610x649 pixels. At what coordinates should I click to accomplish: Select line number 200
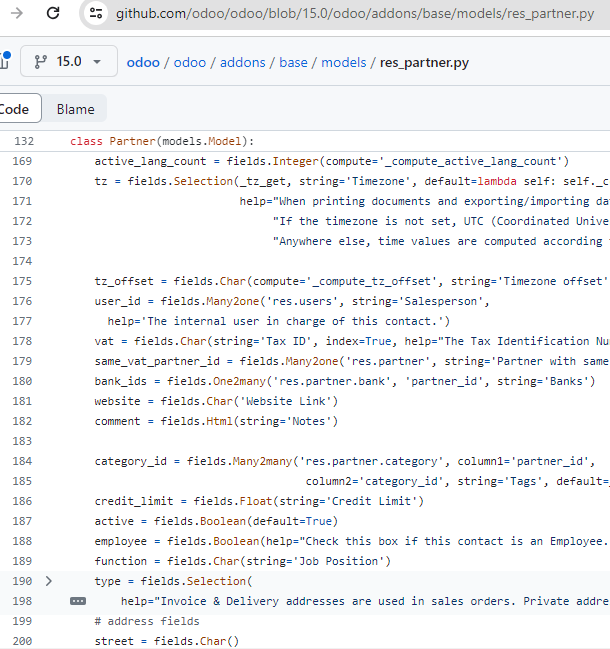click(x=22, y=641)
